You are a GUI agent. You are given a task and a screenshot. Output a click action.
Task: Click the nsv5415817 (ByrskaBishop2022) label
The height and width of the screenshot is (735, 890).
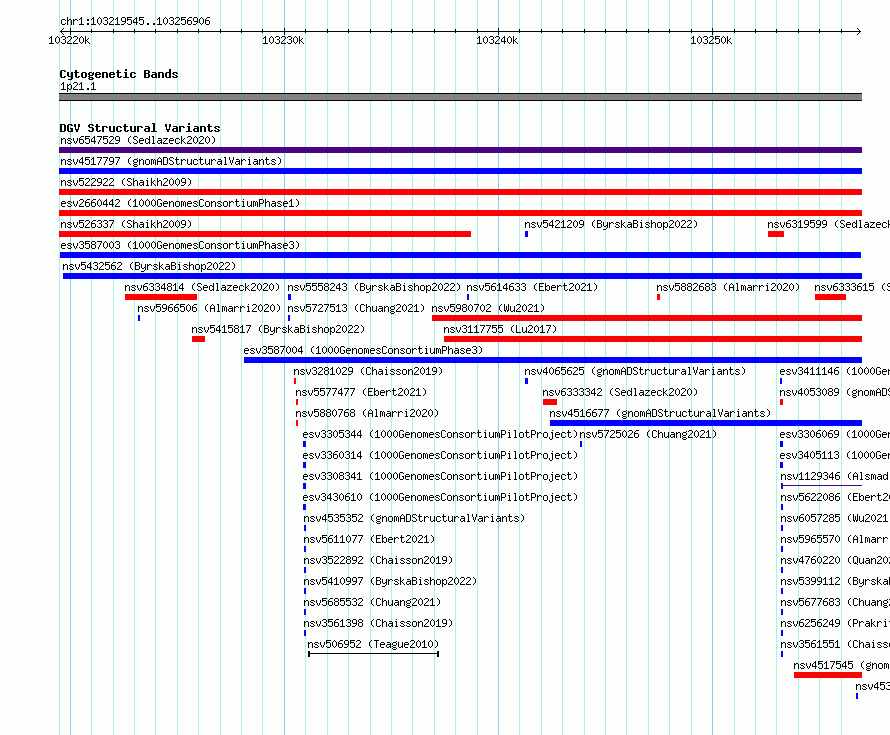[278, 329]
